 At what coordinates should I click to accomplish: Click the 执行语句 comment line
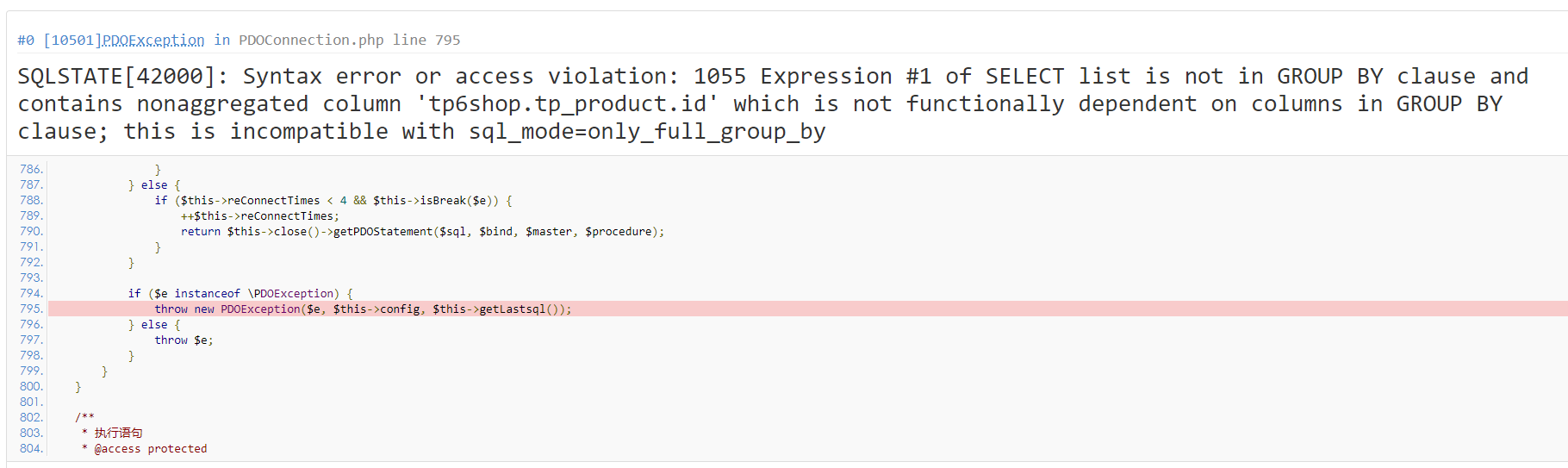pyautogui.click(x=118, y=434)
